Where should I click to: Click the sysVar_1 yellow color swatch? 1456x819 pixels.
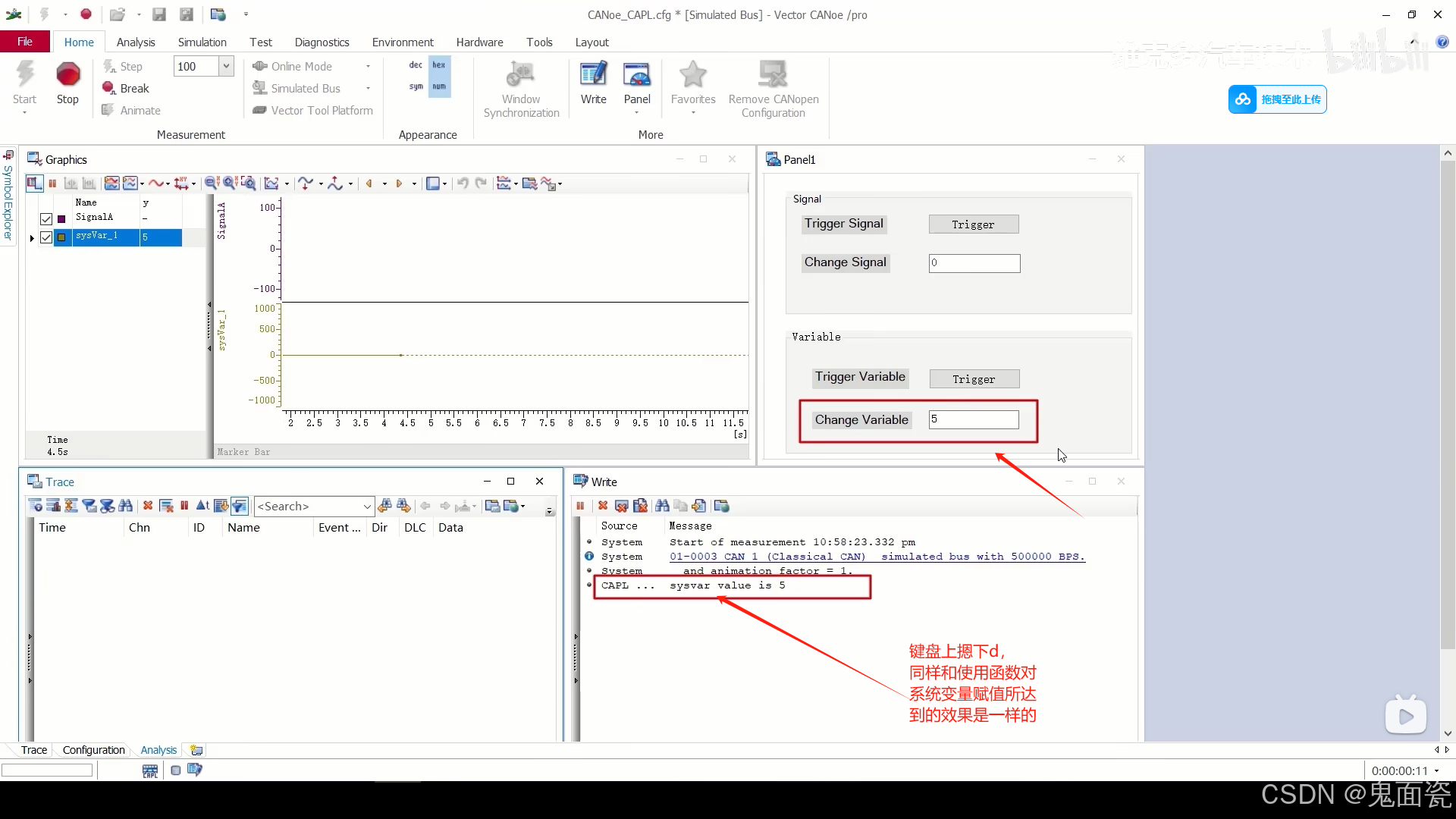[x=61, y=237]
